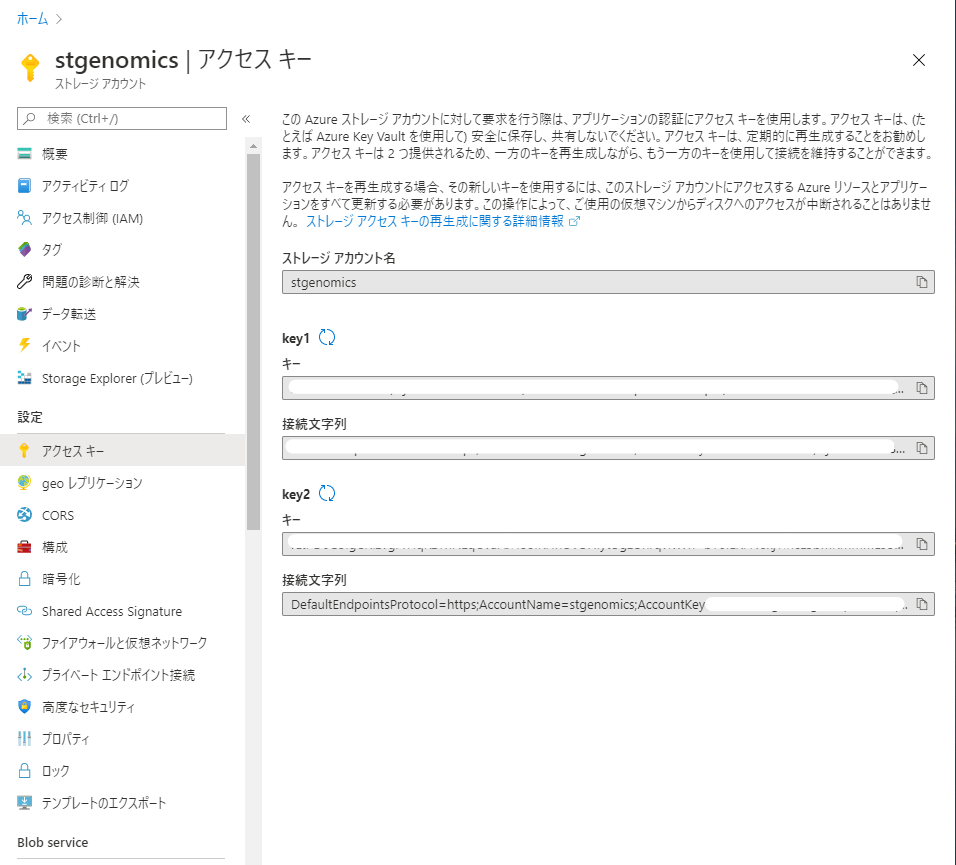Select the stgenomics account name field
Image resolution: width=956 pixels, height=865 pixels.
coord(608,282)
